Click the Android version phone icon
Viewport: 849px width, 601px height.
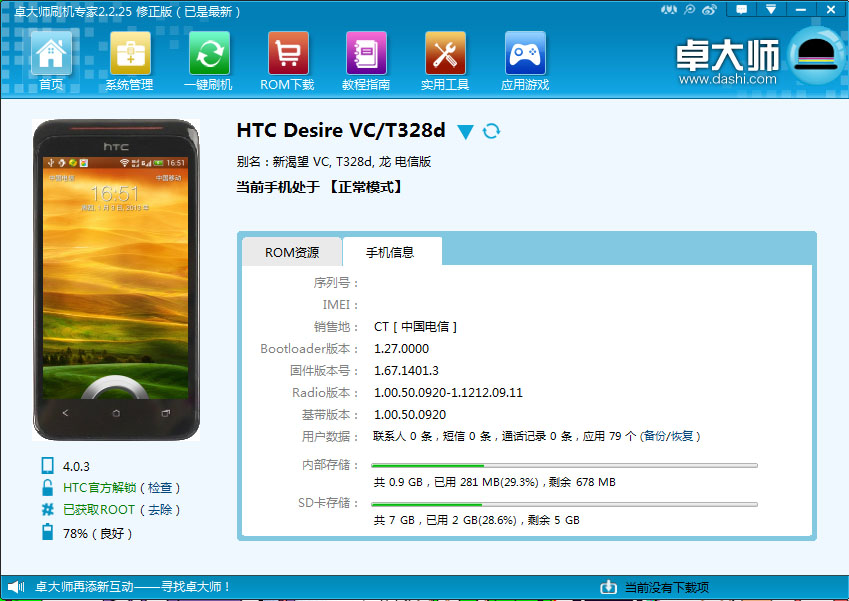[x=48, y=466]
